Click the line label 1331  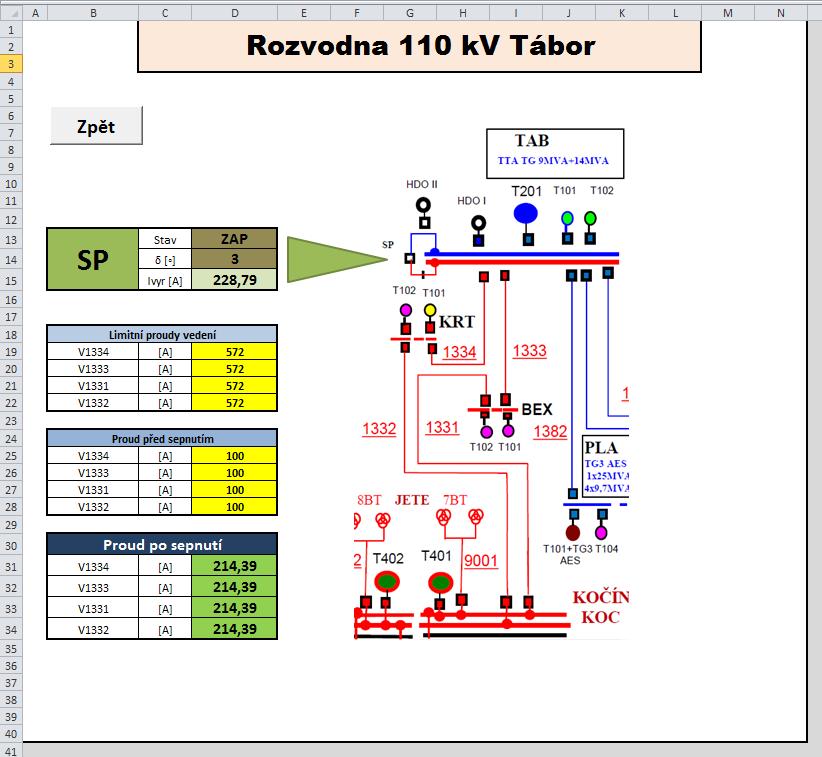tap(442, 427)
